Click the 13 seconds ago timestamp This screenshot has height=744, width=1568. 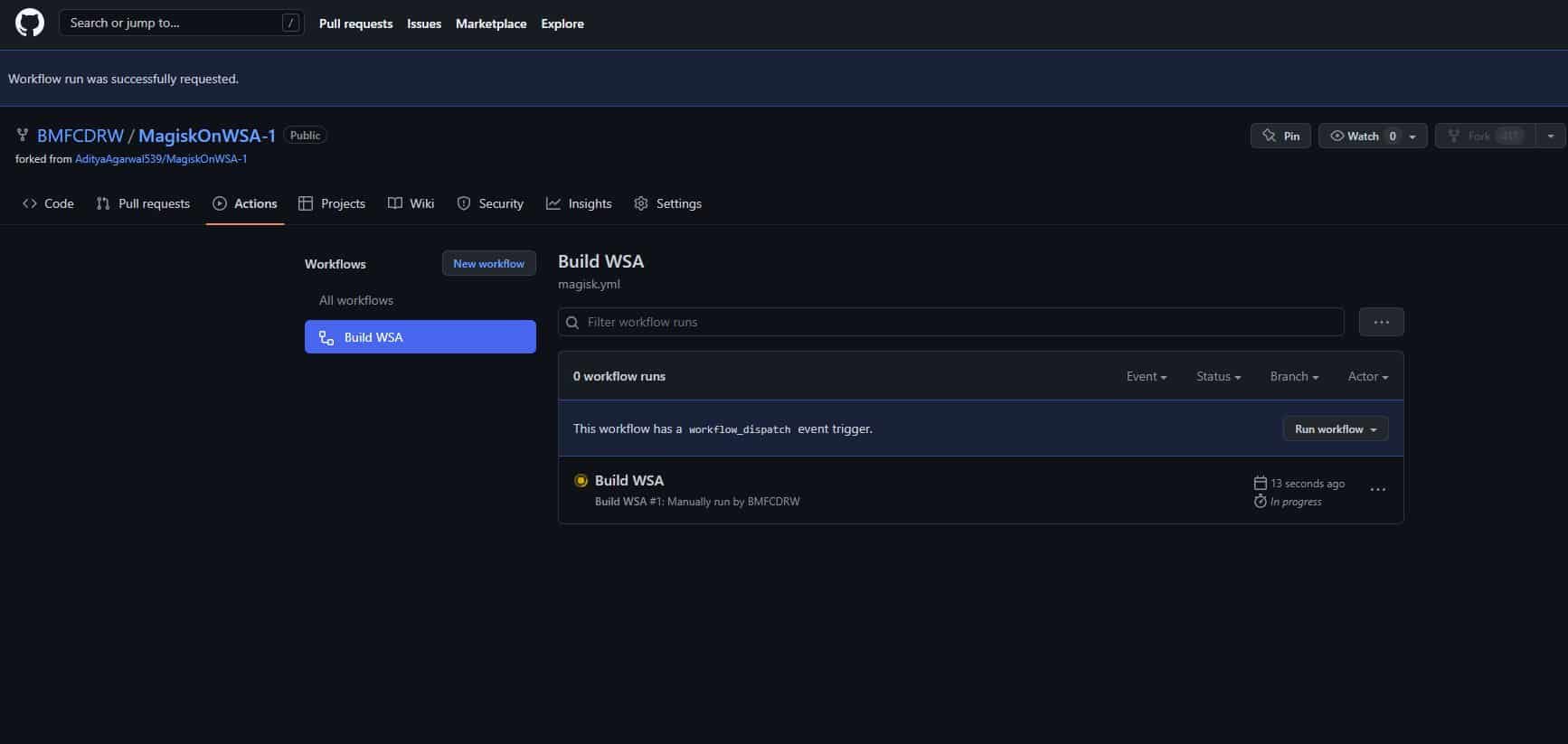coord(1308,484)
